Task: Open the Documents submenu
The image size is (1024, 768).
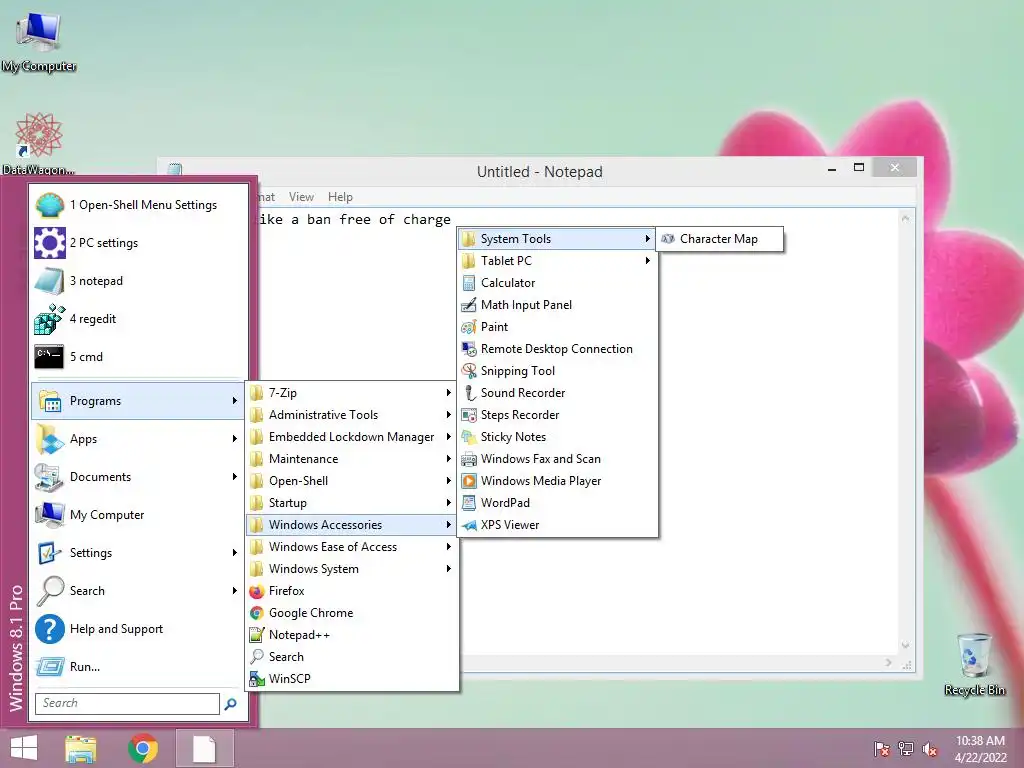Action: point(138,477)
